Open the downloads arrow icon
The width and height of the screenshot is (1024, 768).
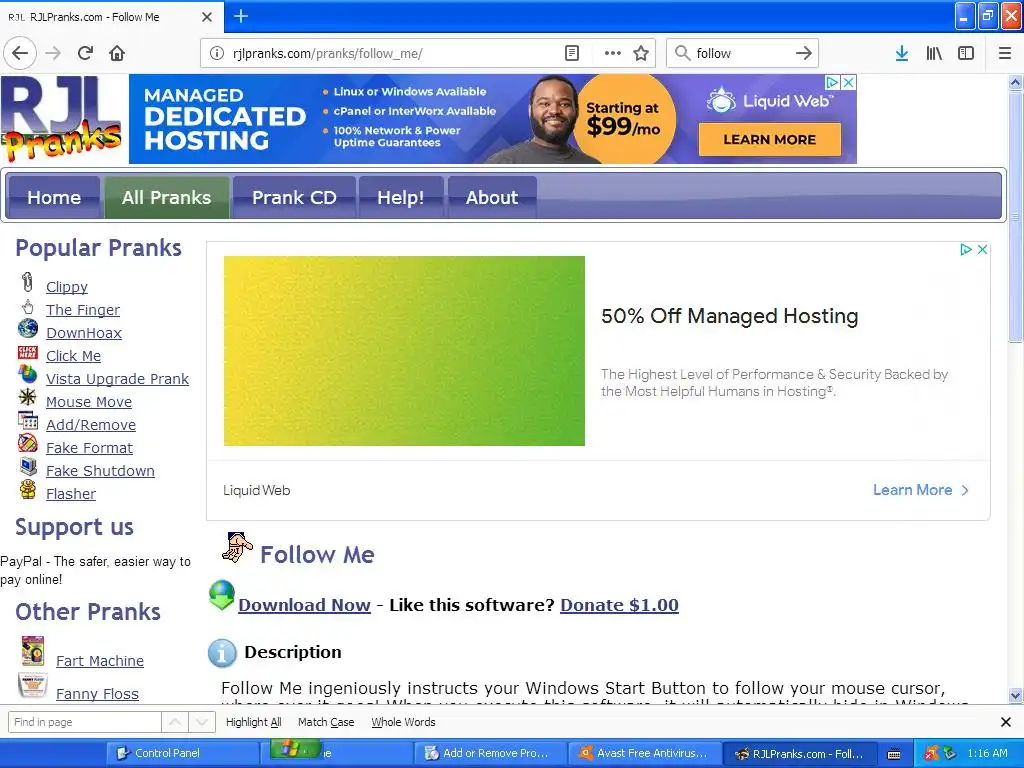click(x=902, y=53)
